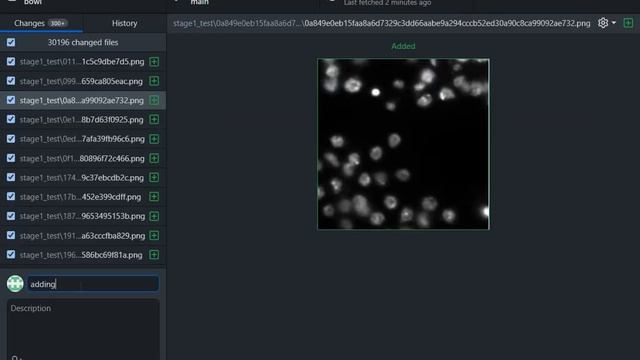Select file stage1_test\187...9653495153b.png
The image size is (640, 360).
click(82, 216)
